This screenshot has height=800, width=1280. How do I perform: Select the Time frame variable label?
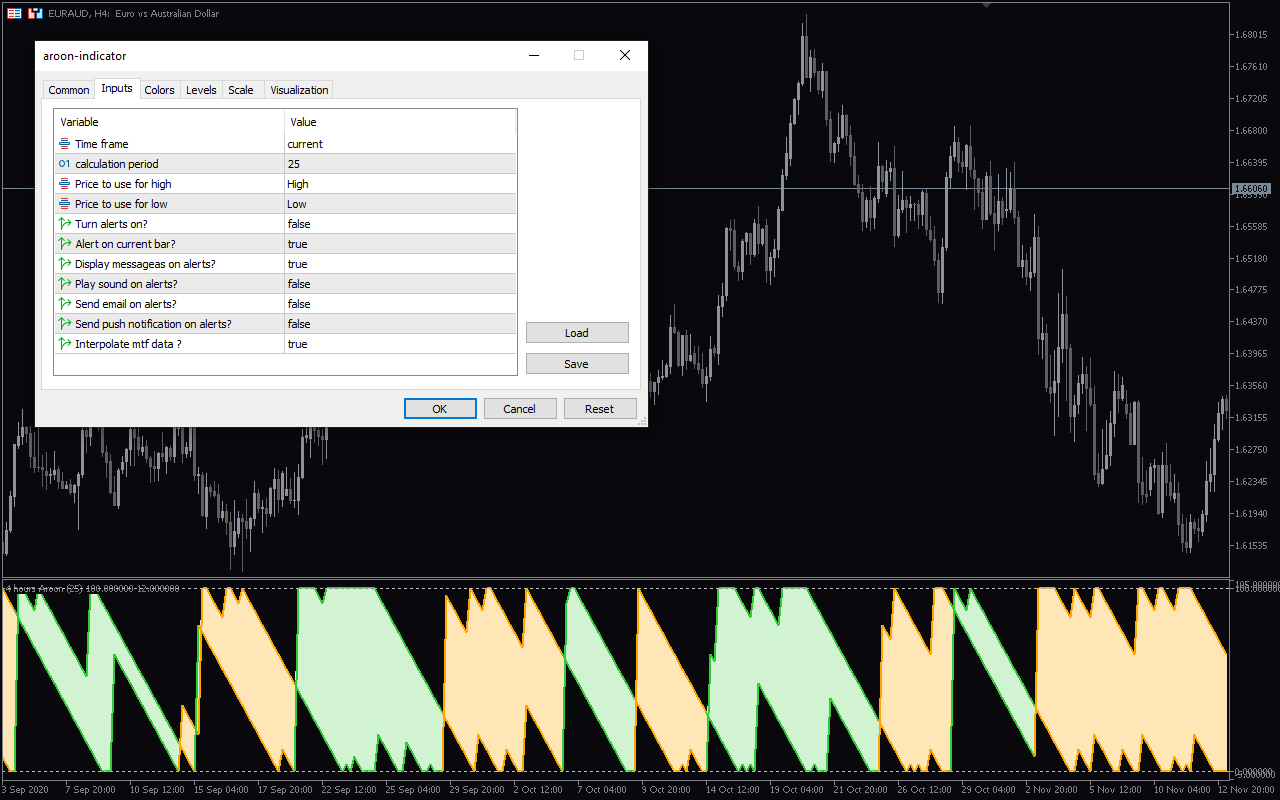[x=102, y=144]
